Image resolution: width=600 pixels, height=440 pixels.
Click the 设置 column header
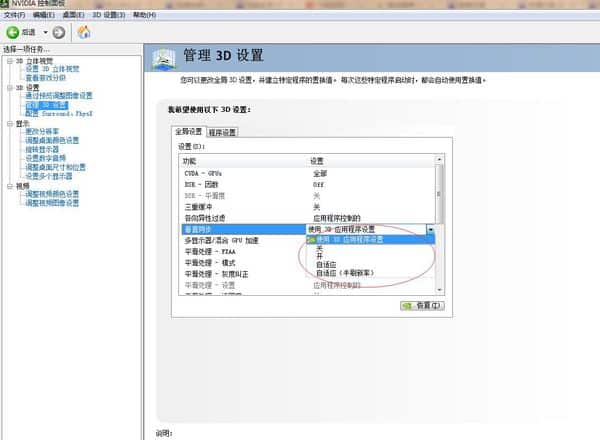(317, 161)
